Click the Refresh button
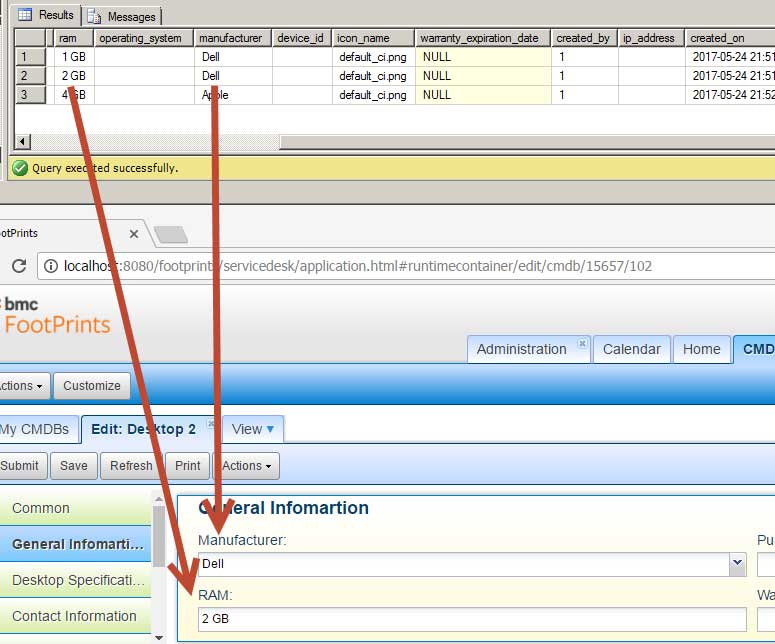 (x=131, y=466)
